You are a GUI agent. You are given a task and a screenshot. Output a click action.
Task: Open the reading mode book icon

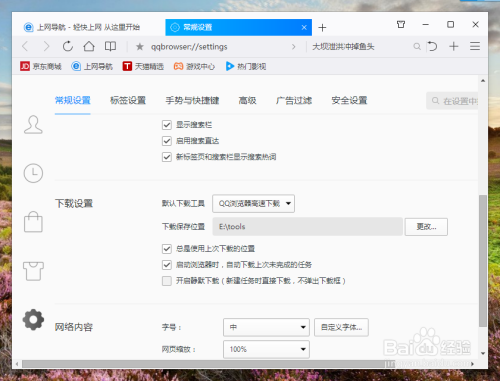click(110, 46)
